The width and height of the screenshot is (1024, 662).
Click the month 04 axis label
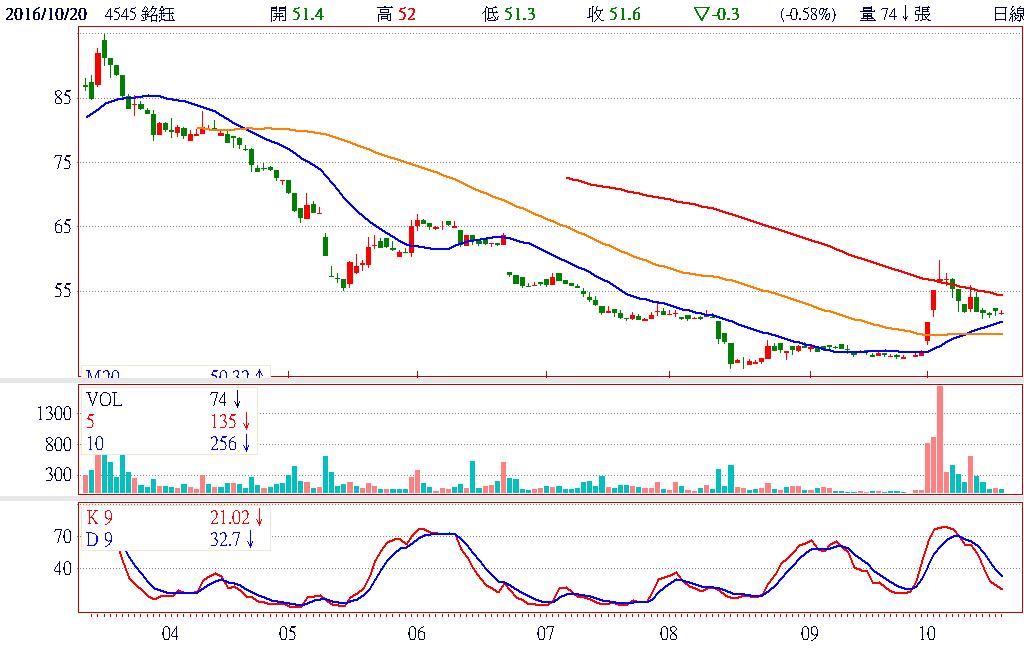pyautogui.click(x=169, y=633)
